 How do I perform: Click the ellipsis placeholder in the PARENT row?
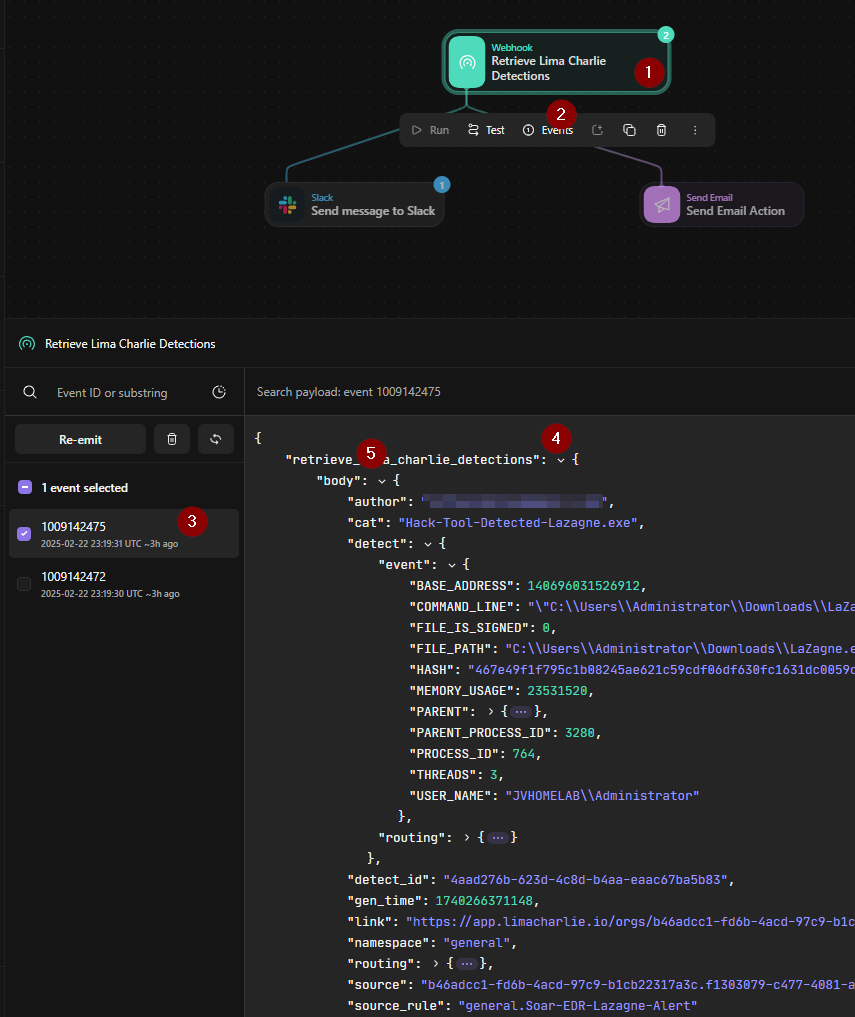[520, 712]
